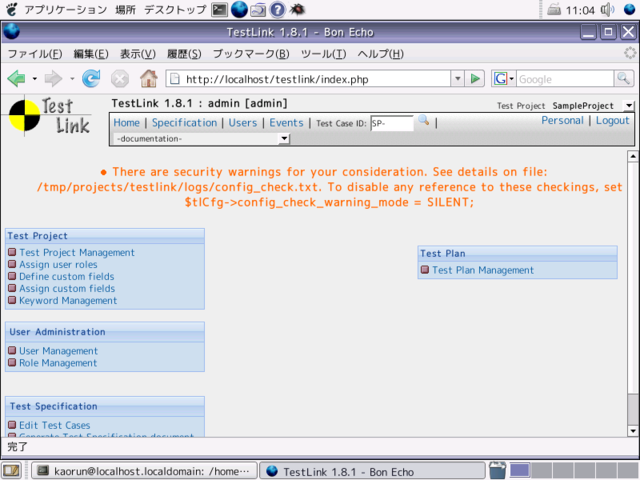
Task: Open Edit Test Cases
Action: (x=55, y=425)
